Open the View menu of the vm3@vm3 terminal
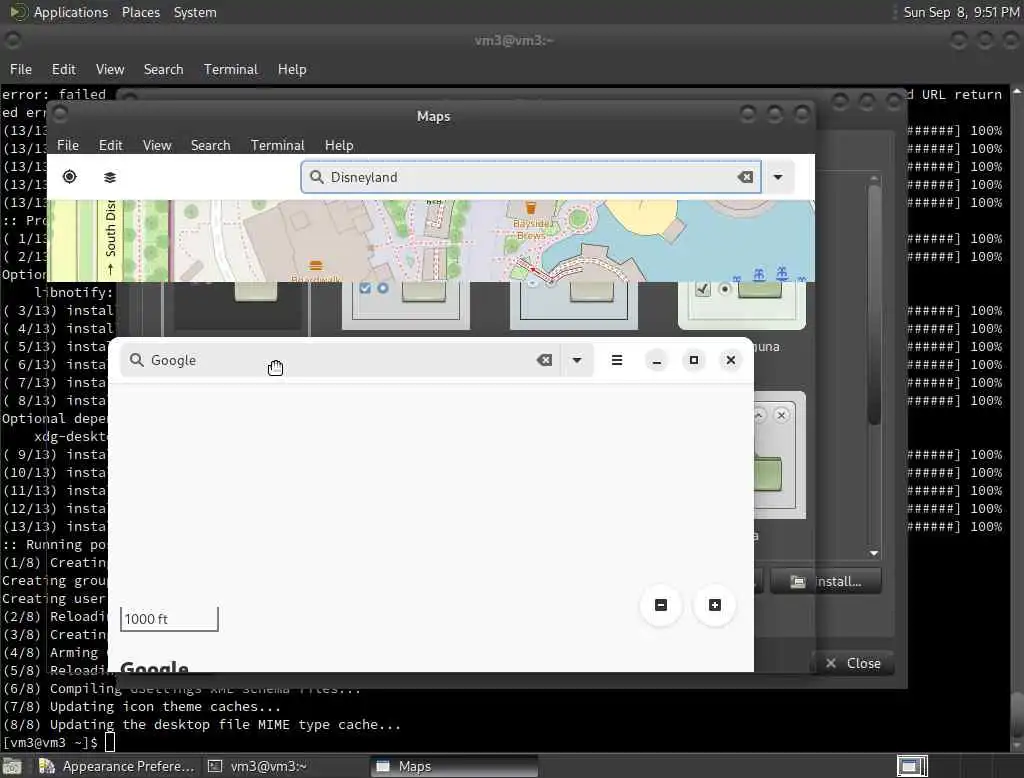This screenshot has width=1024, height=778. point(110,69)
